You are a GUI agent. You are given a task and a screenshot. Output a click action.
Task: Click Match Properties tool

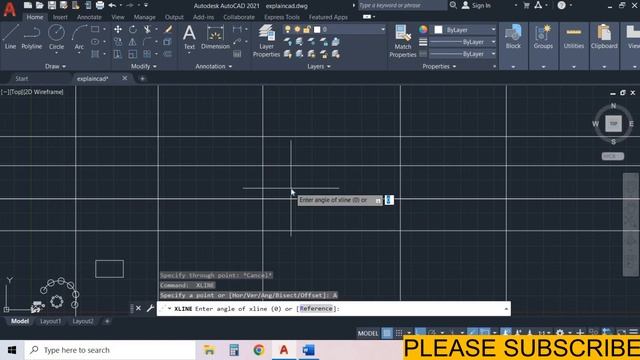click(403, 40)
